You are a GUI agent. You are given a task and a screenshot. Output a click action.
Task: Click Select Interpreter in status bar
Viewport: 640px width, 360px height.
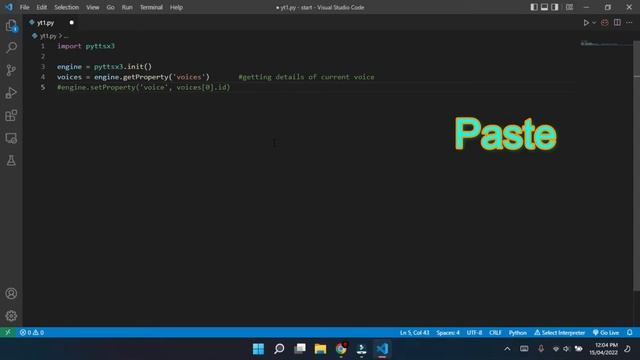click(x=560, y=332)
